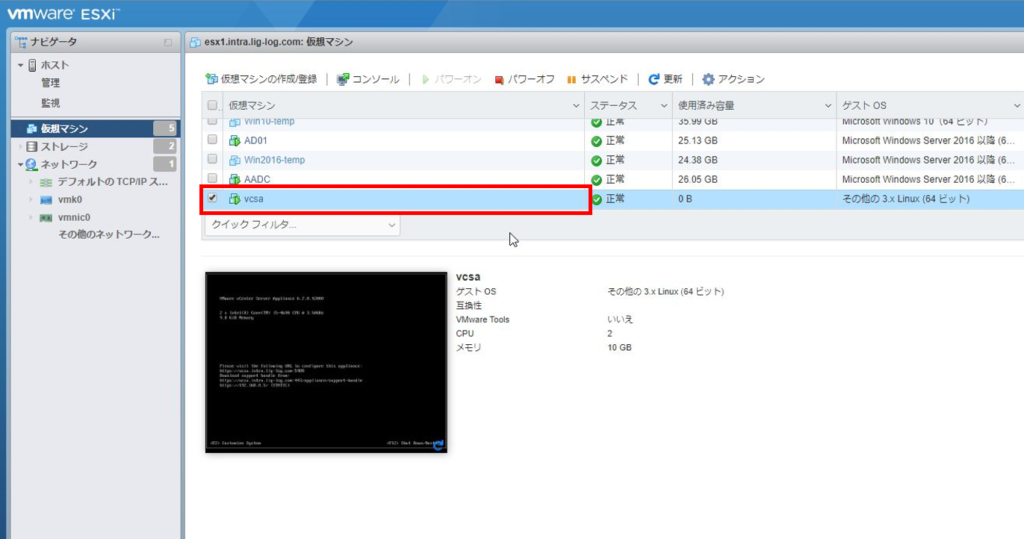Check the AADC row checkbox
This screenshot has width=1024, height=539.
tap(212, 178)
